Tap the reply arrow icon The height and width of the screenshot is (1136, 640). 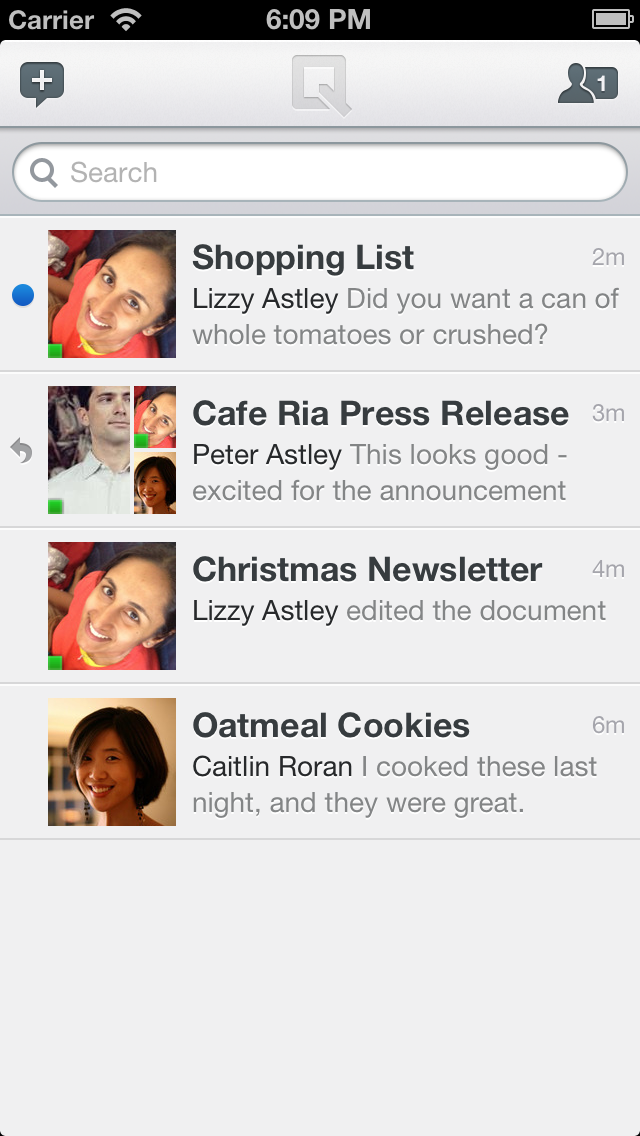(x=22, y=451)
